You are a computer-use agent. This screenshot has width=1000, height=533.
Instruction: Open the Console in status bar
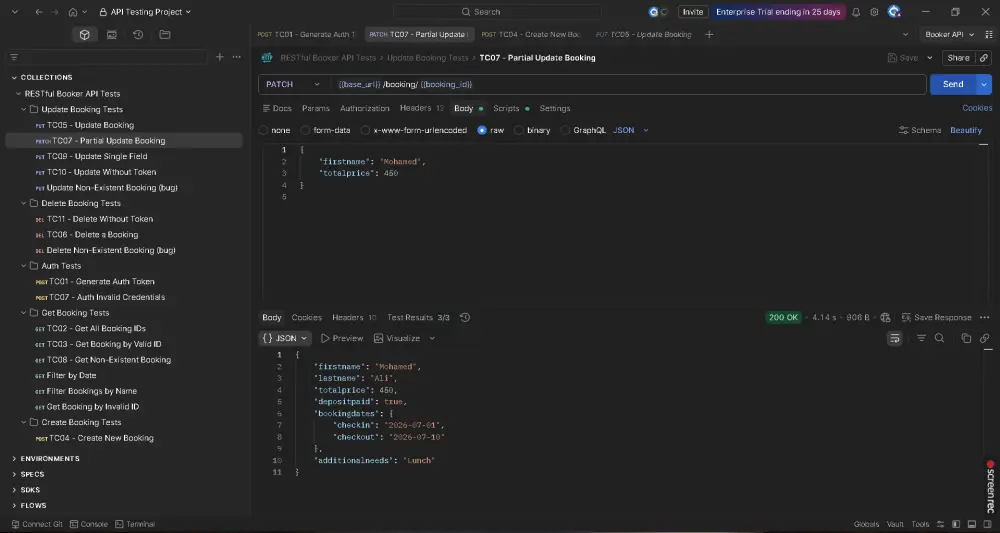tap(89, 524)
